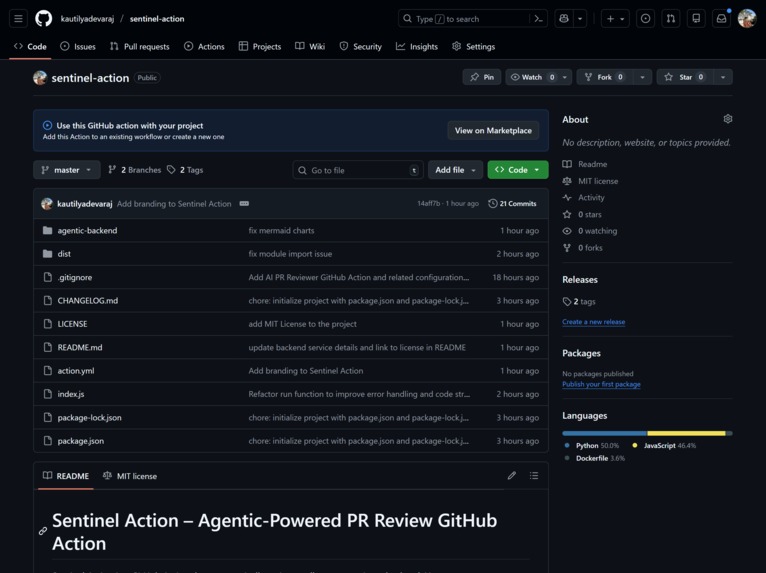Click View on Marketplace button
Screen dimensions: 766x573
click(493, 130)
